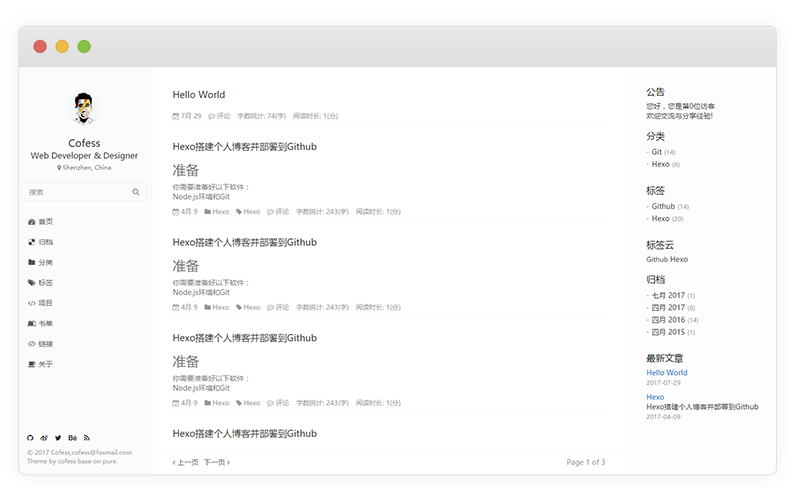The width and height of the screenshot is (800, 500).
Task: Click the Cofess profile avatar image
Action: point(85,109)
